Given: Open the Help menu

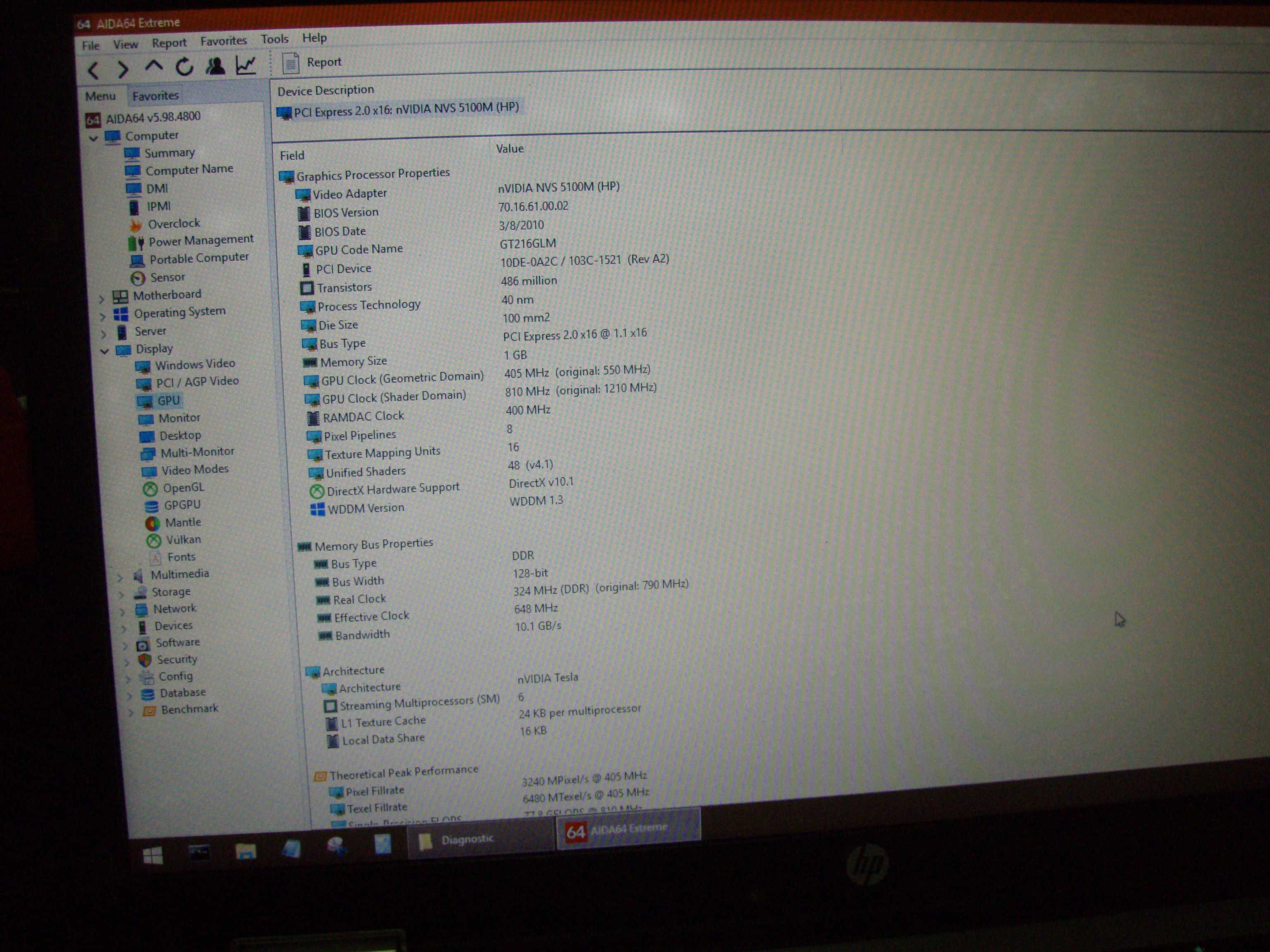Looking at the screenshot, I should (x=315, y=38).
